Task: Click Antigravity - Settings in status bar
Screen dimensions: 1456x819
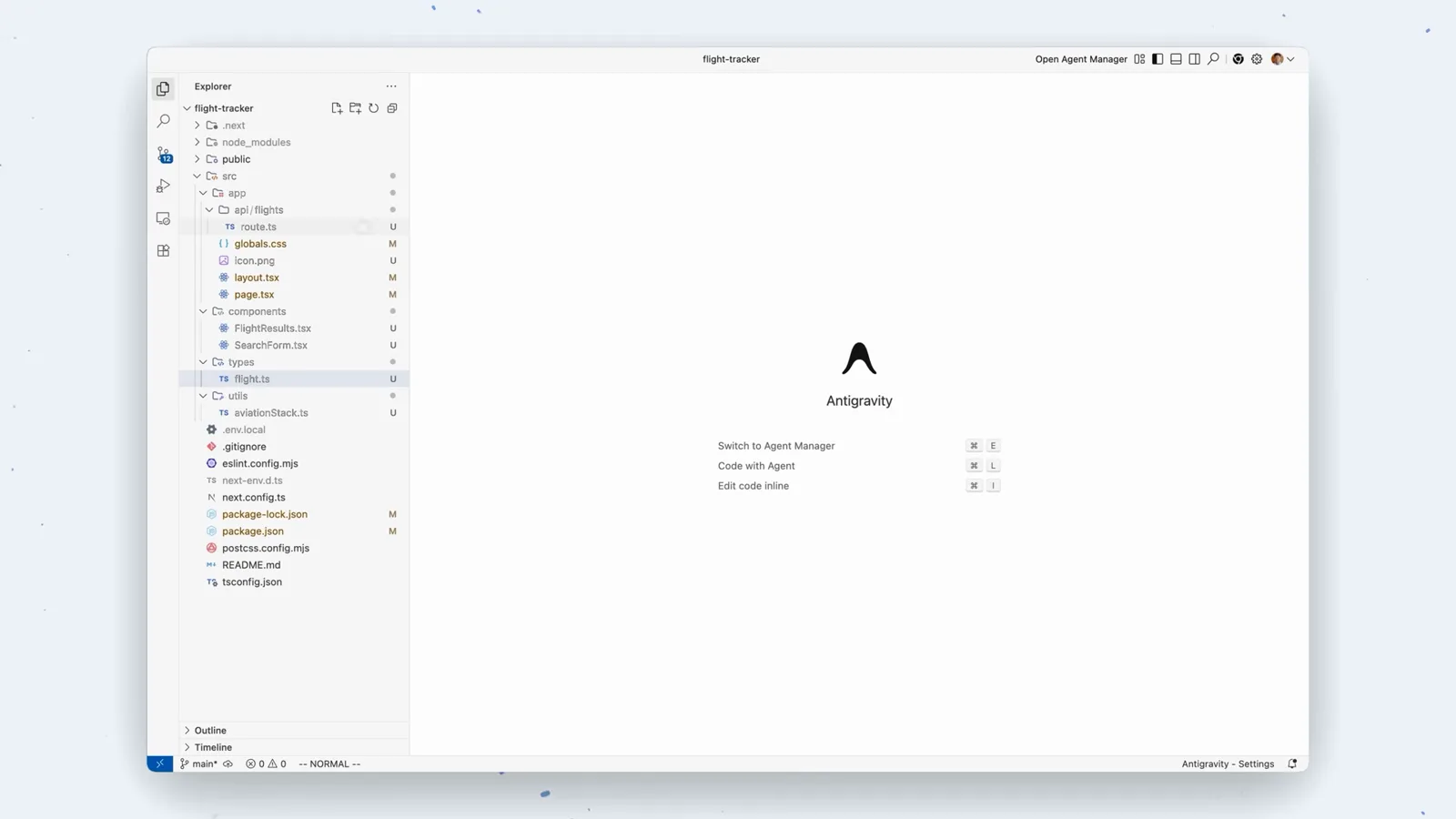Action: 1228,764
